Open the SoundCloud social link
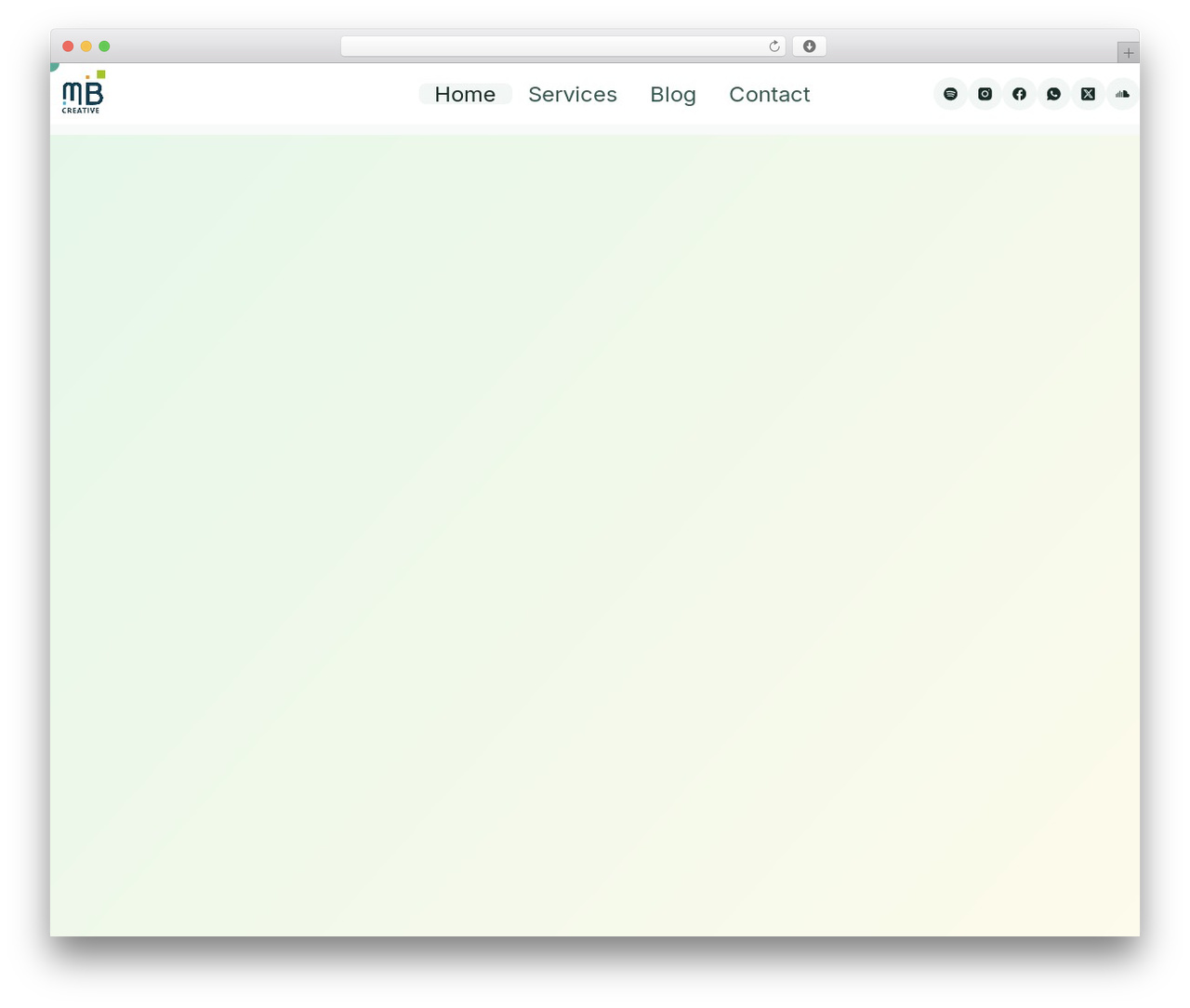Image resolution: width=1190 pixels, height=1008 pixels. pyautogui.click(x=1122, y=94)
